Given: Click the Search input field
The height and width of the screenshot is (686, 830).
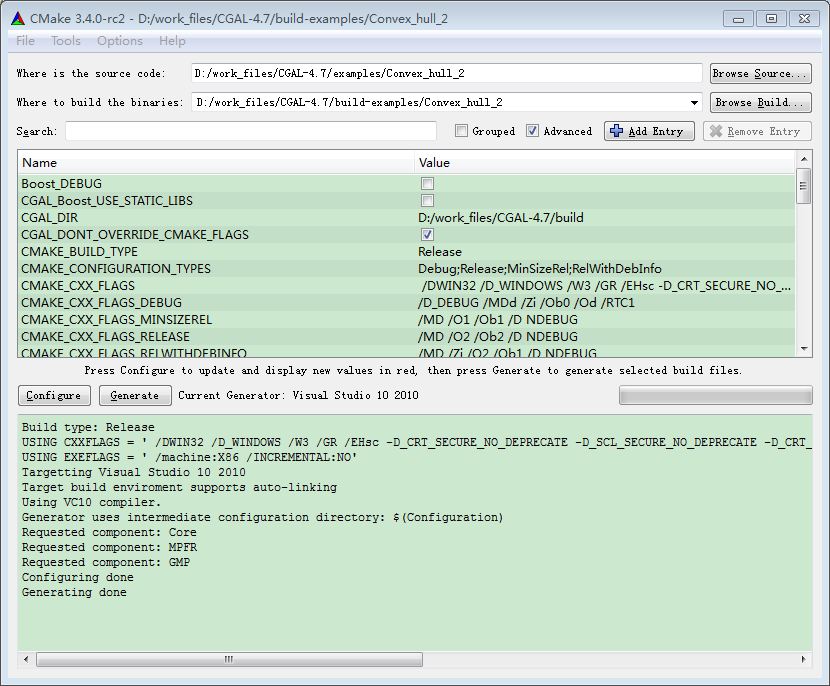Looking at the screenshot, I should click(251, 131).
